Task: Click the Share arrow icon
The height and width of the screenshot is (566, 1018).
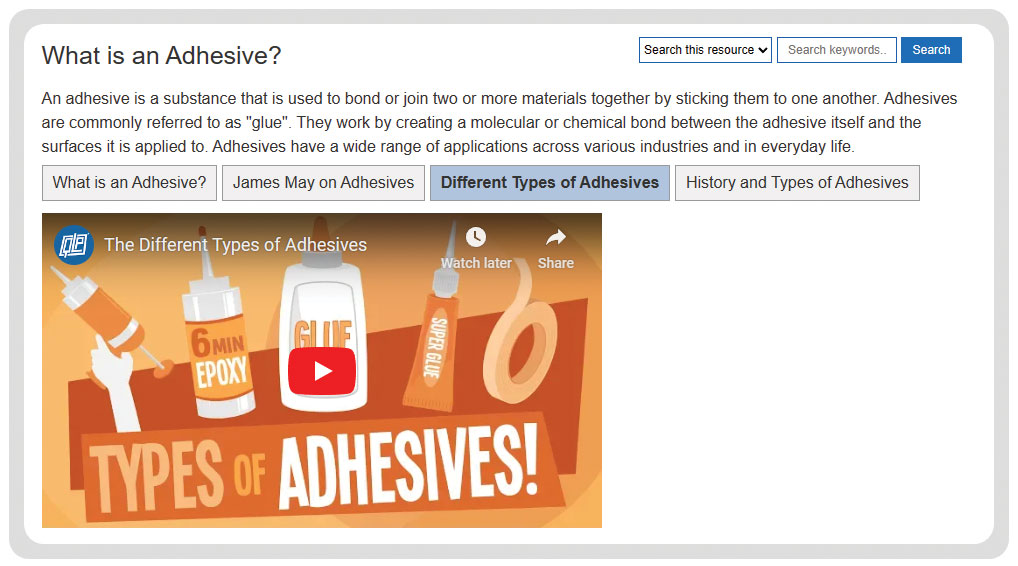Action: (556, 237)
